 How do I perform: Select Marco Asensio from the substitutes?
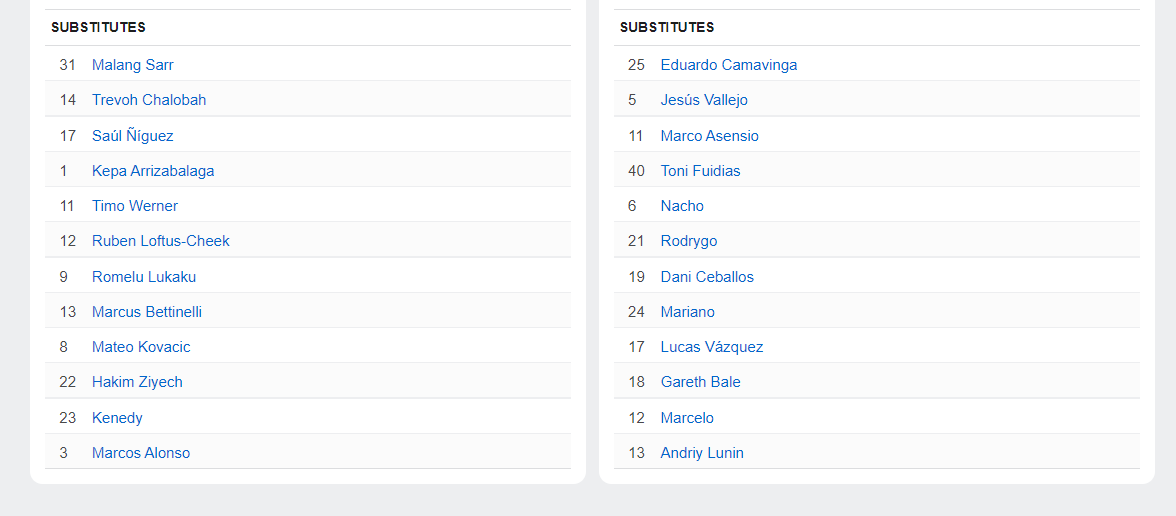point(710,136)
